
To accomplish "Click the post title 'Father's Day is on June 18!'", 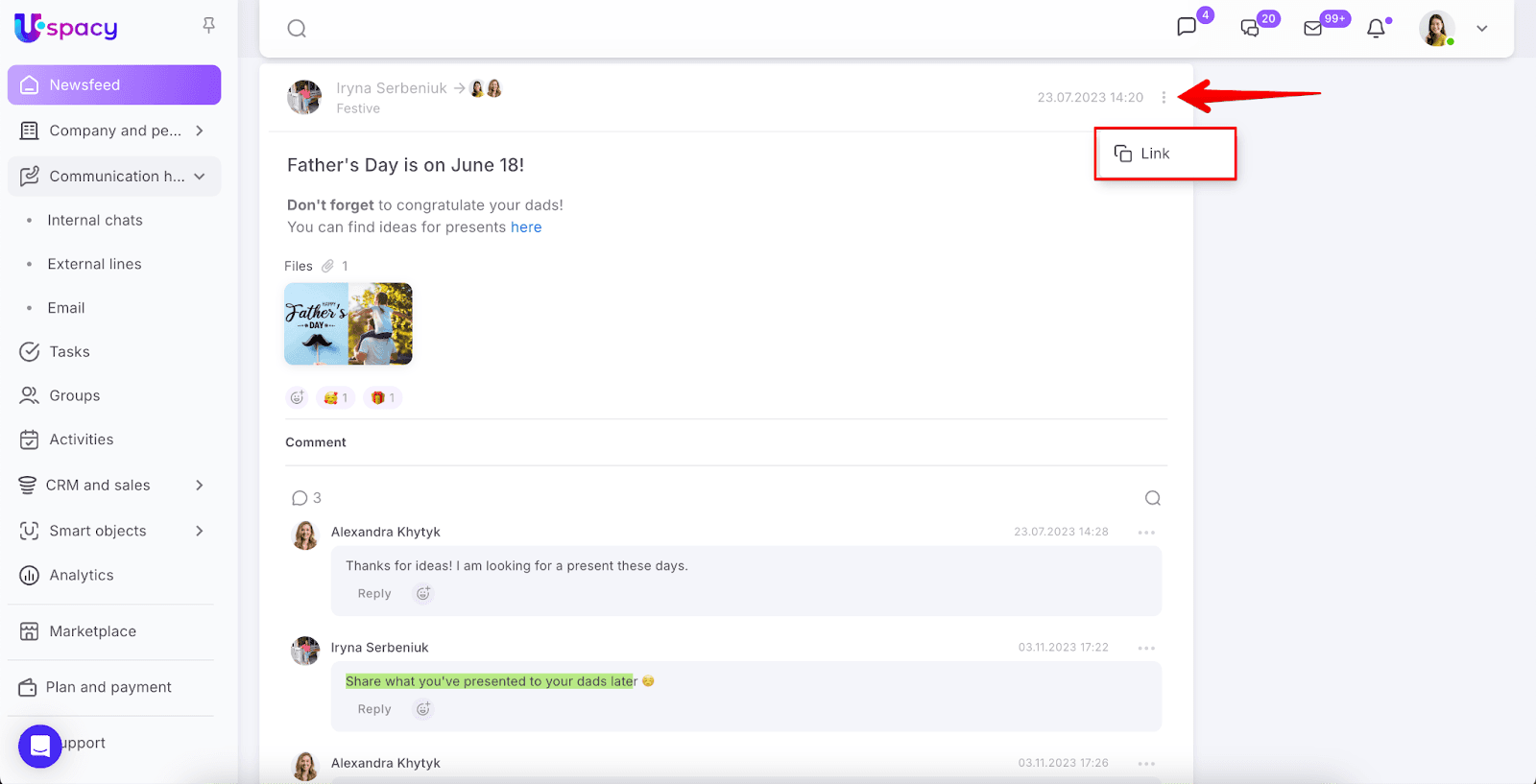I will (x=406, y=165).
